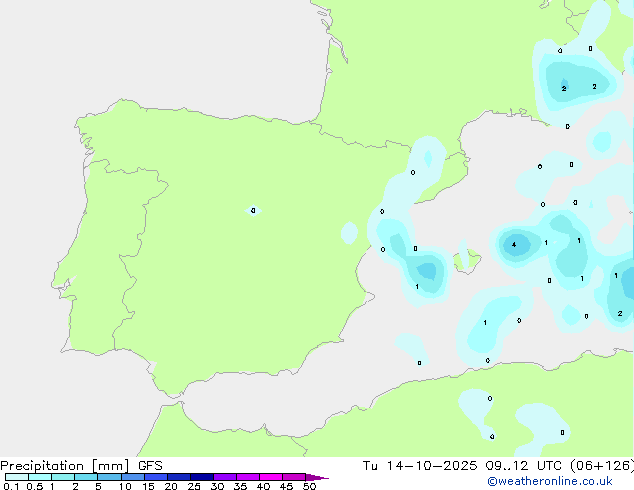Click the 'Precipitation [mm]' title text
634x490 pixels.
pyautogui.click(x=65, y=466)
